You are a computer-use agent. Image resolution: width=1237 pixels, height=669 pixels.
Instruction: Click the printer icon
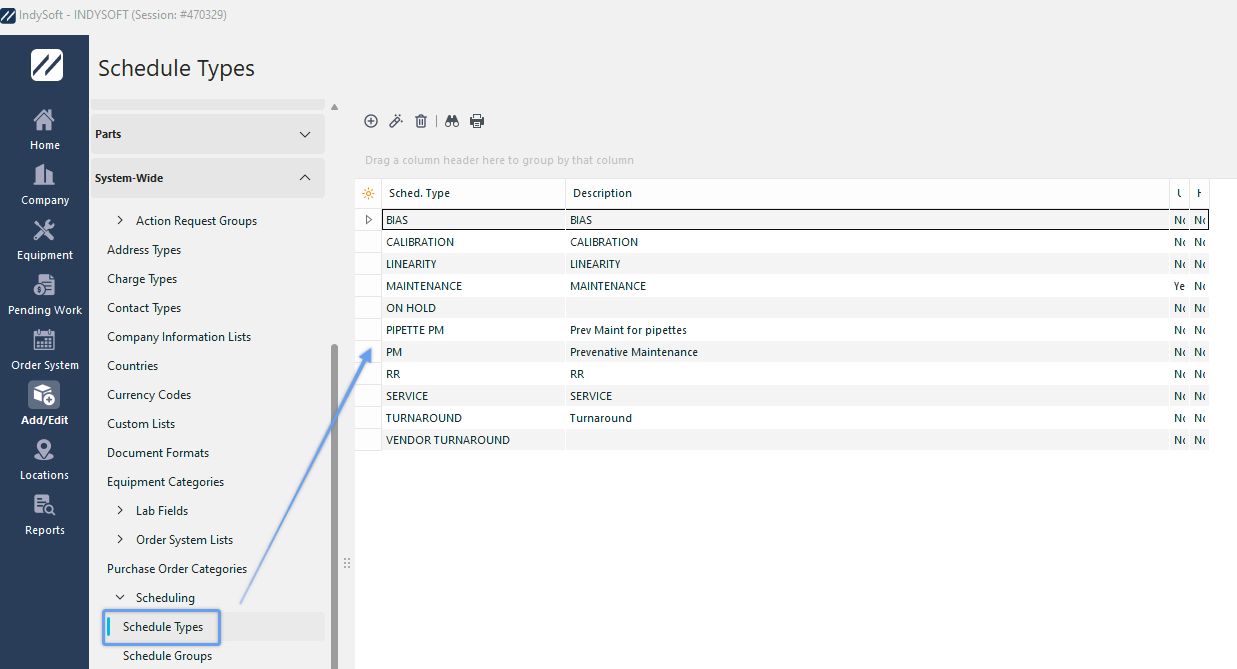pos(477,121)
